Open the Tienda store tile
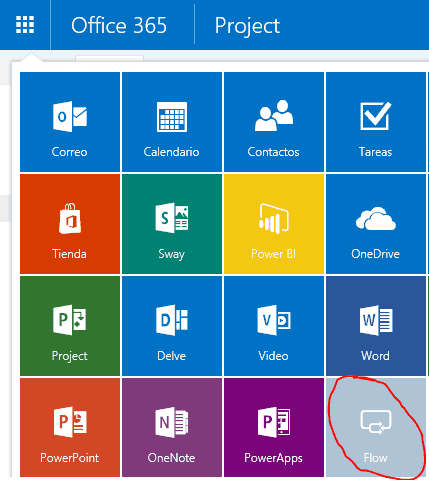The width and height of the screenshot is (429, 480). click(x=70, y=224)
